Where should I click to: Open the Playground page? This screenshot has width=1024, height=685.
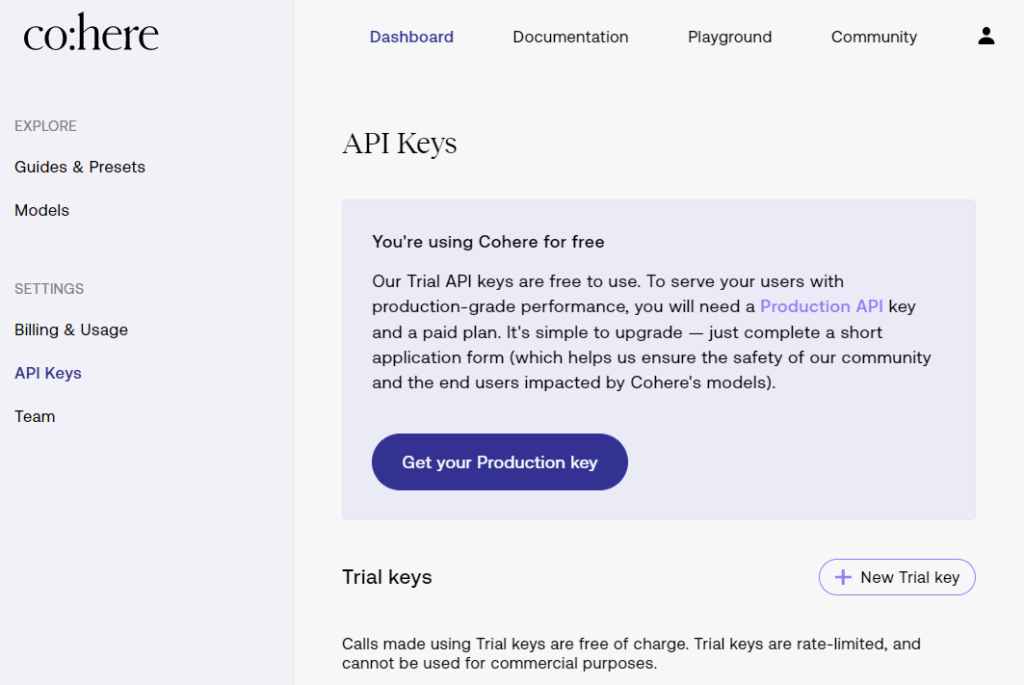click(x=729, y=37)
